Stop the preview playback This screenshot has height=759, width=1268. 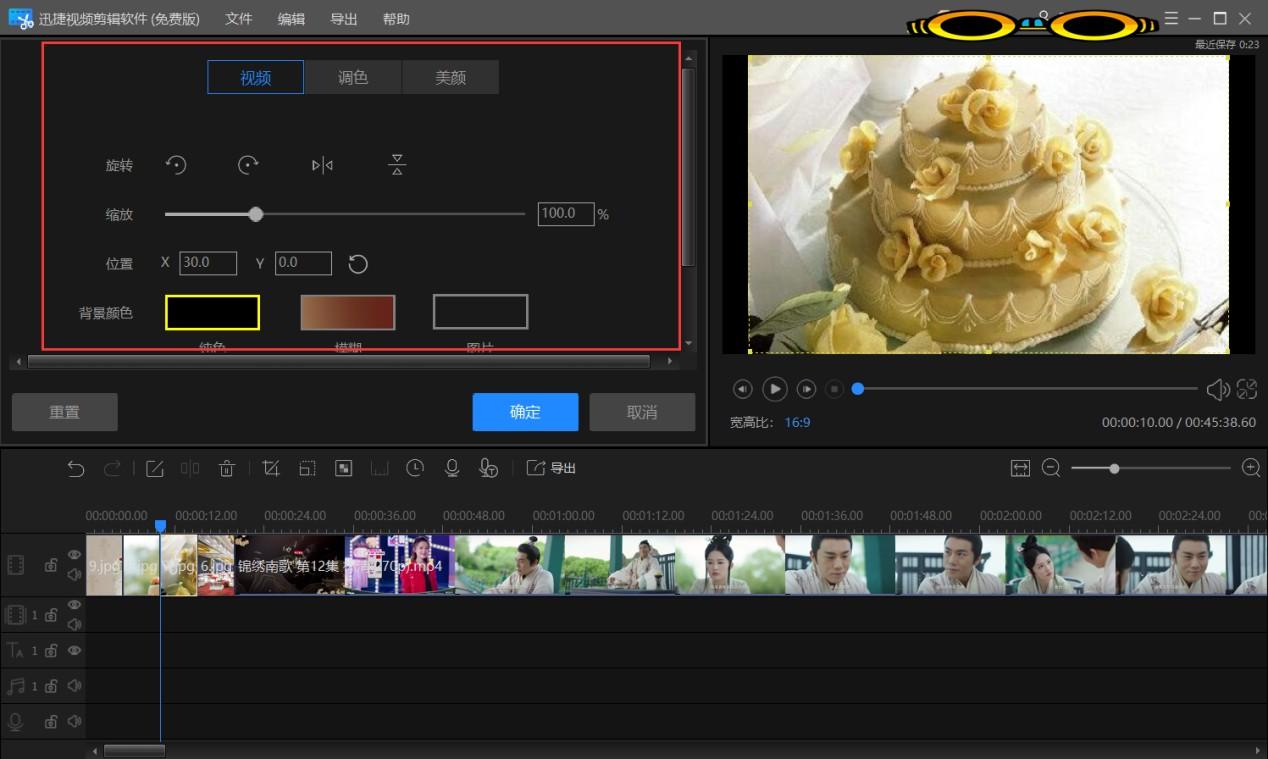[835, 389]
